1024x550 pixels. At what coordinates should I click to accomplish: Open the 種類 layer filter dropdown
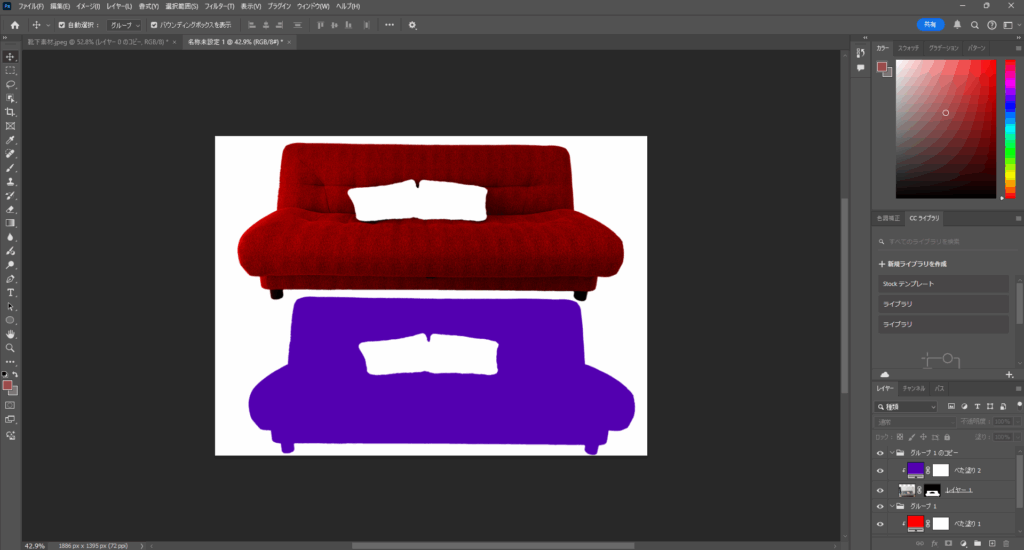coord(906,407)
